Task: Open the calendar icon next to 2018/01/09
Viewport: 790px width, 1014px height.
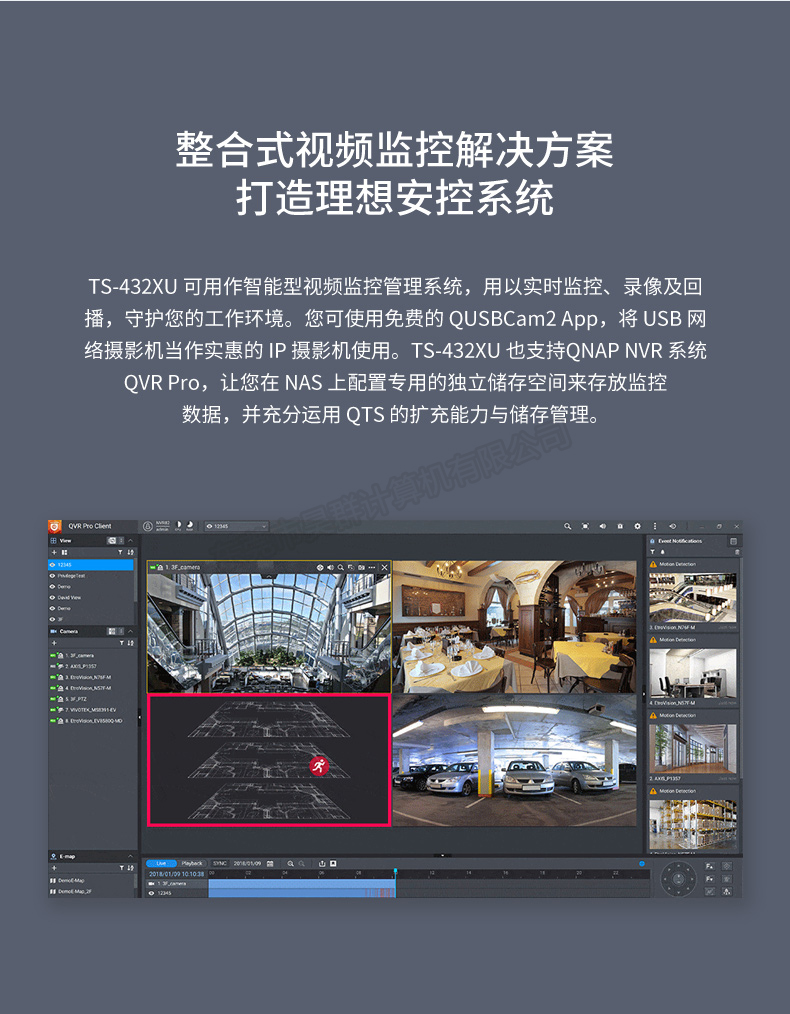Action: (270, 863)
